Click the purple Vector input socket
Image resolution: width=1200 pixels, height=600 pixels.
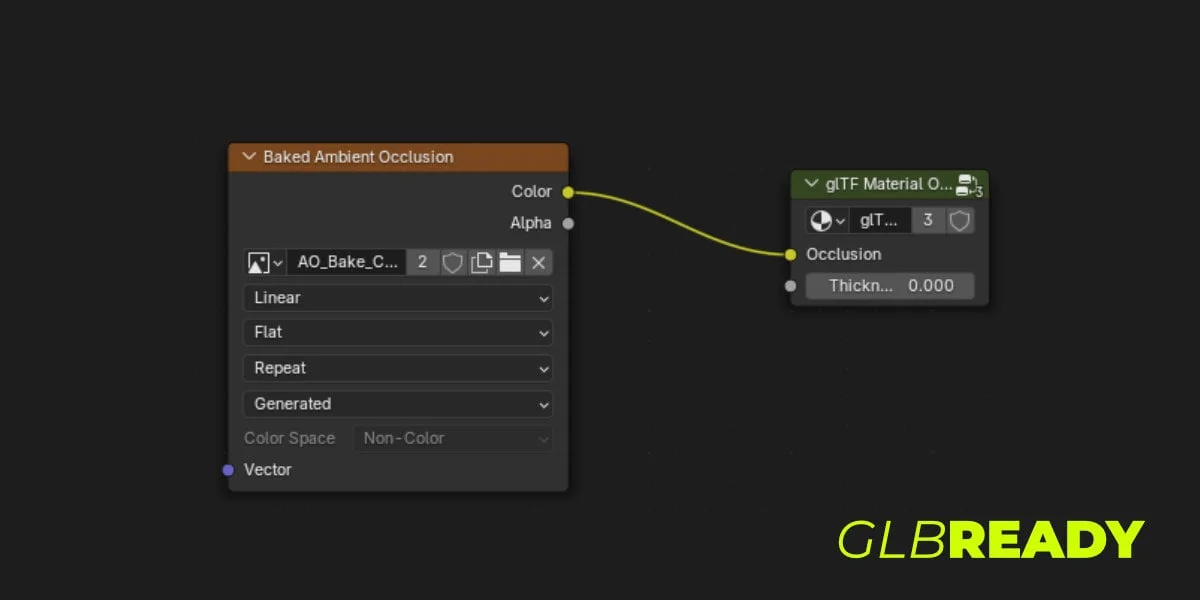[x=228, y=470]
